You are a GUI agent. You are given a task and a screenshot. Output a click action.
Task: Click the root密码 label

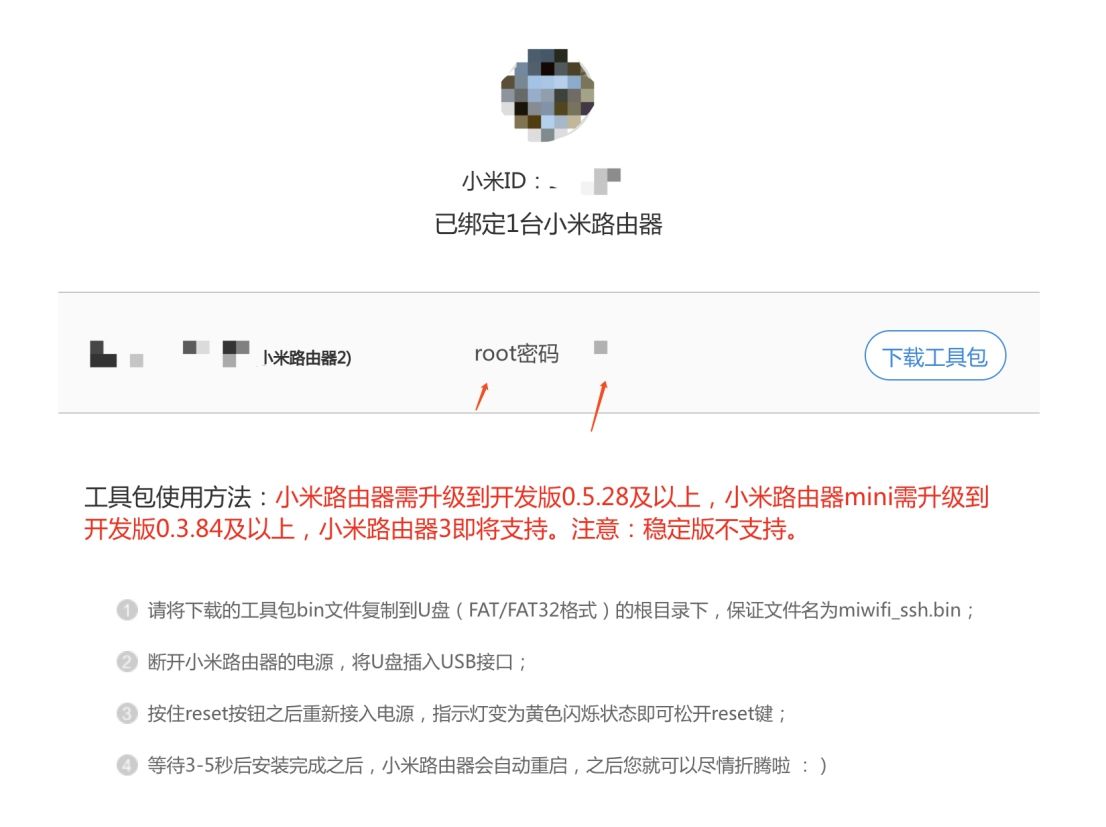[516, 354]
